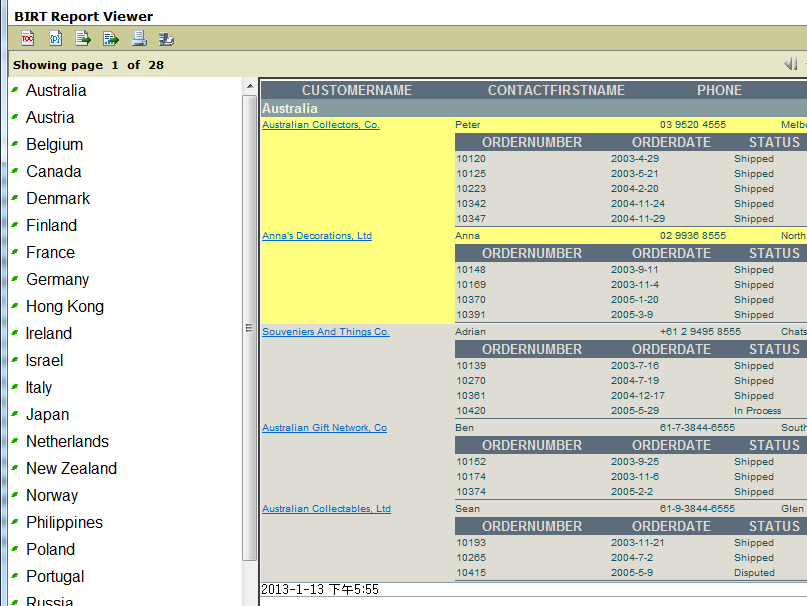
Task: Open the Anna's Decorations, Ltd link
Action: tap(317, 236)
